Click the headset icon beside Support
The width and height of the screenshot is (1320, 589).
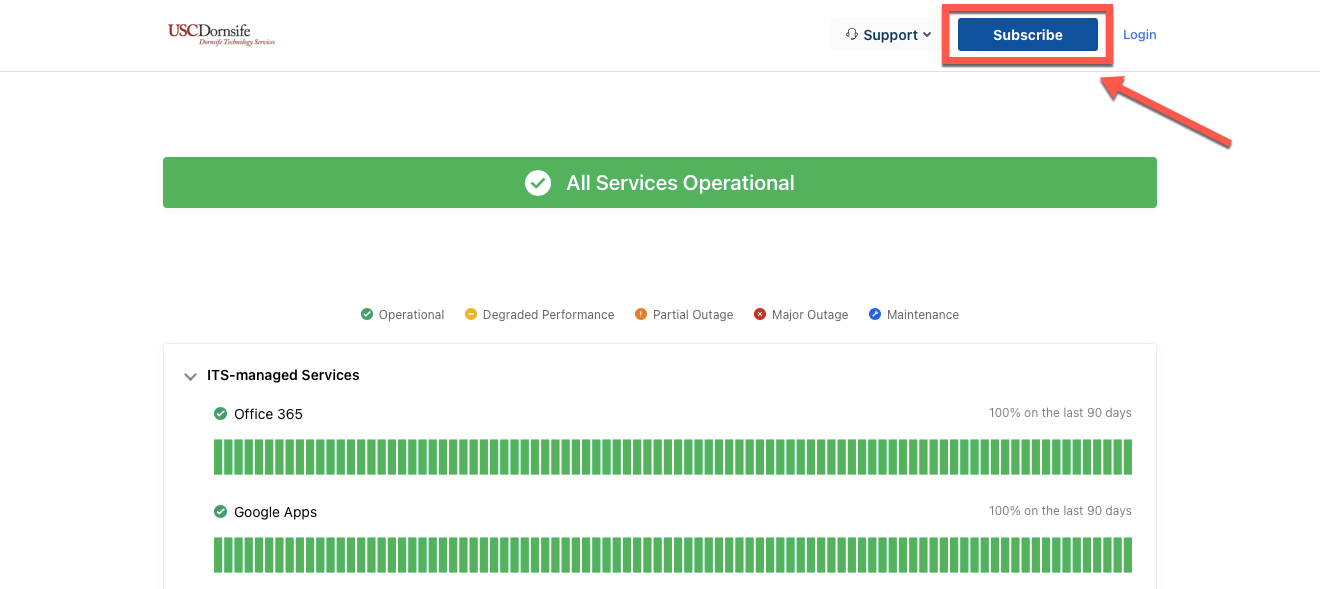tap(852, 34)
